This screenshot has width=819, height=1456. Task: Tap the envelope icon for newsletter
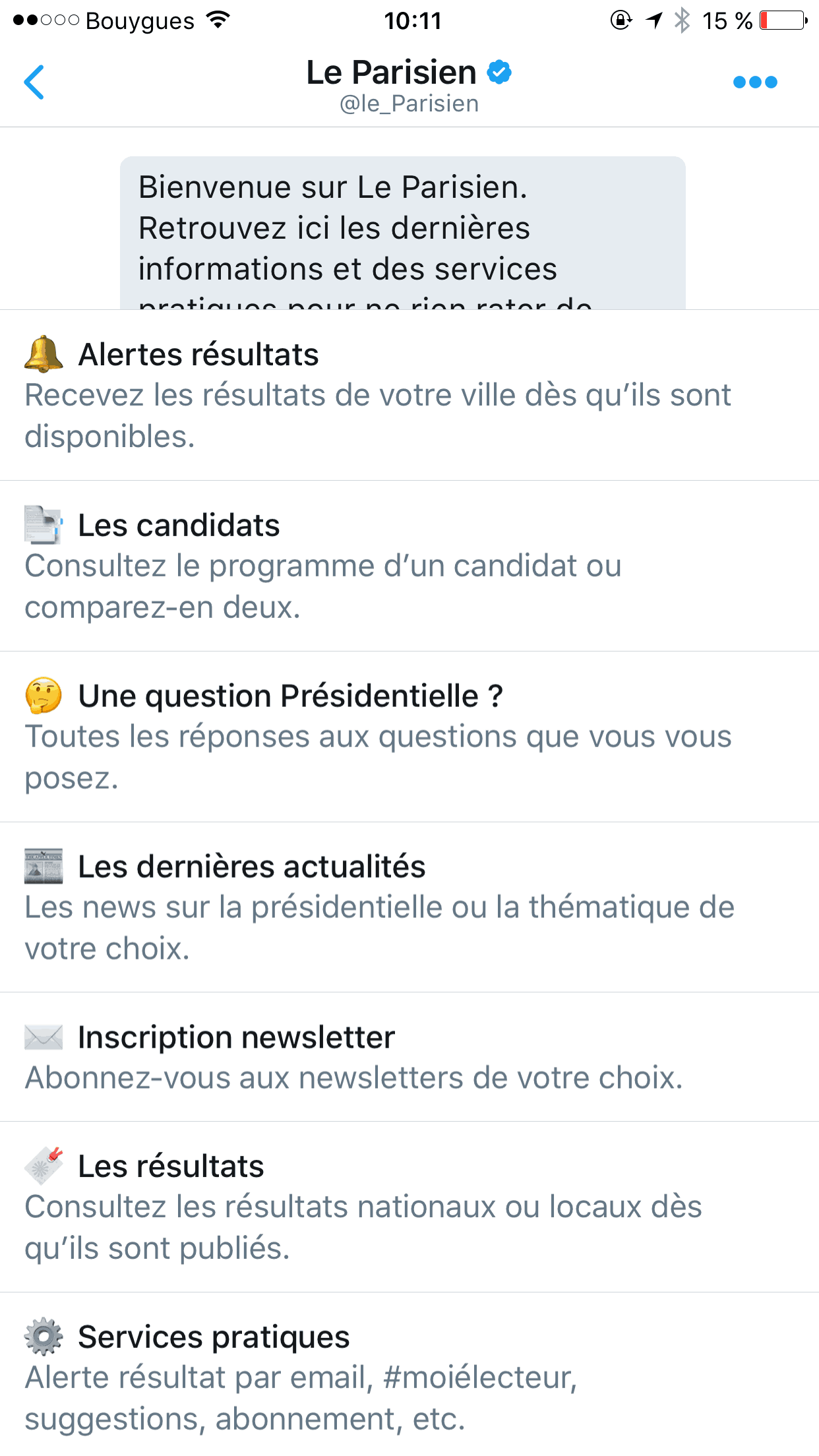click(44, 1037)
